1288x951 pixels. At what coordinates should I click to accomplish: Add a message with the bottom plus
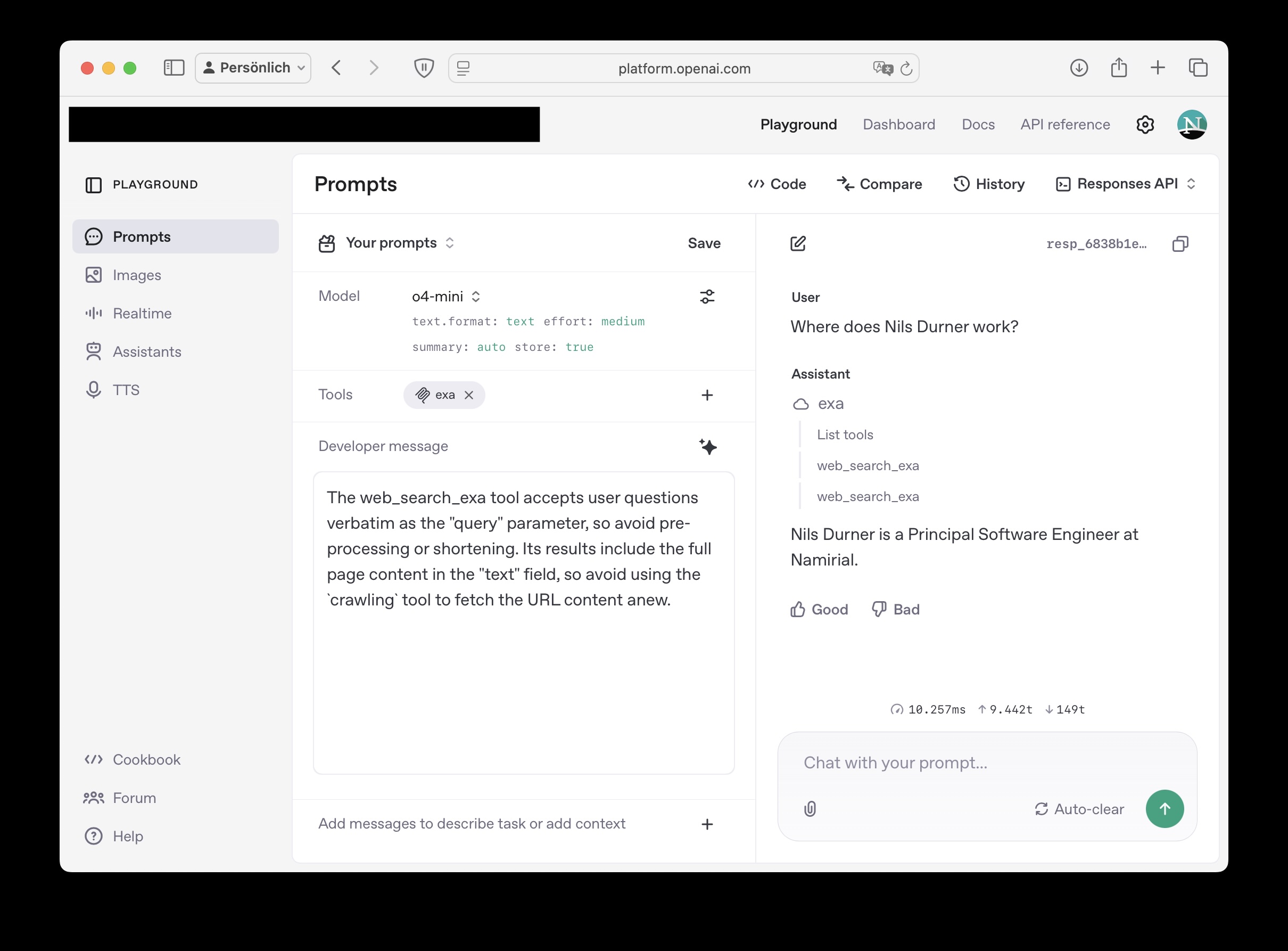tap(707, 824)
